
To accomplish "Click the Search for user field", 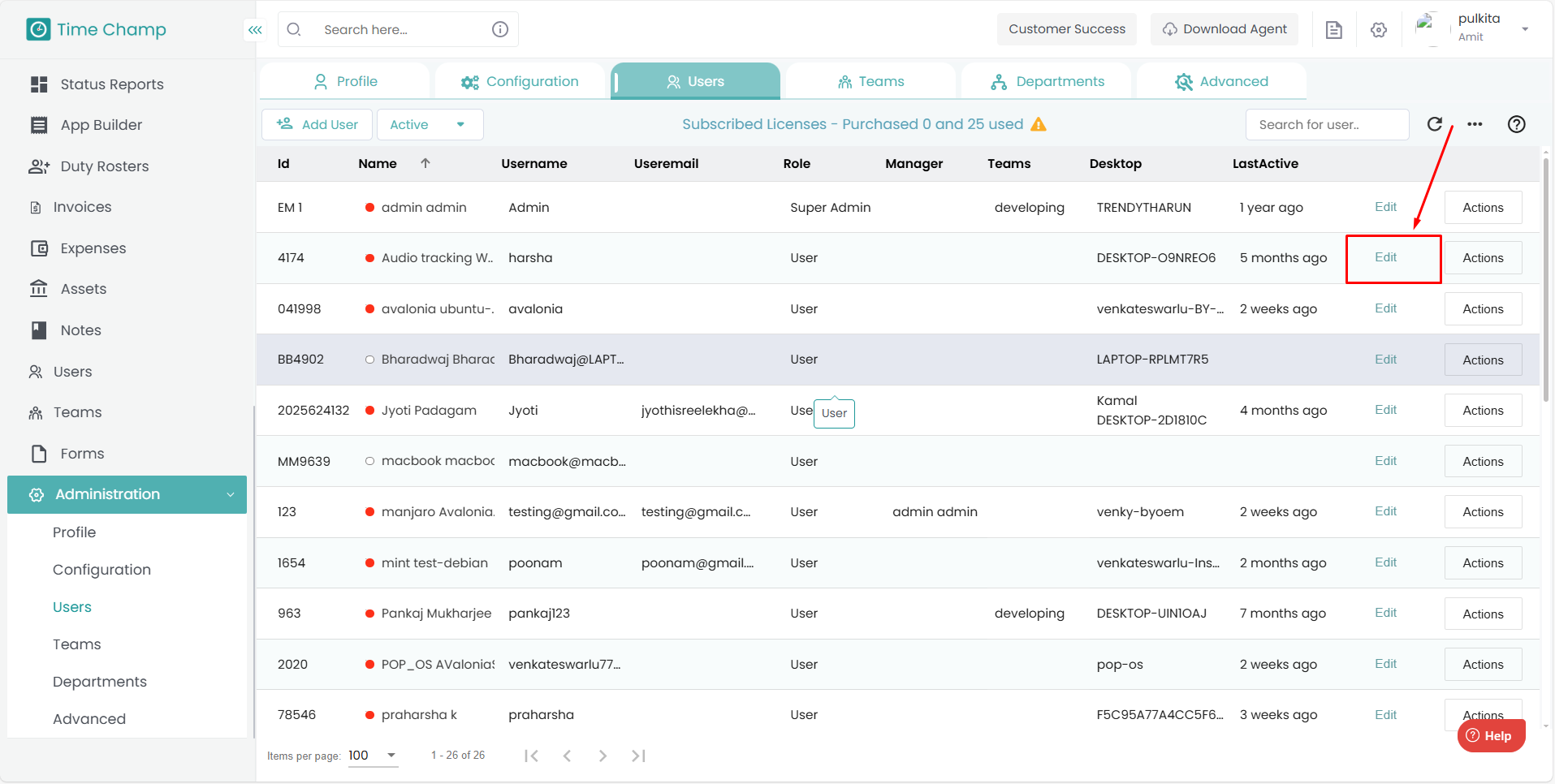I will click(x=1326, y=124).
